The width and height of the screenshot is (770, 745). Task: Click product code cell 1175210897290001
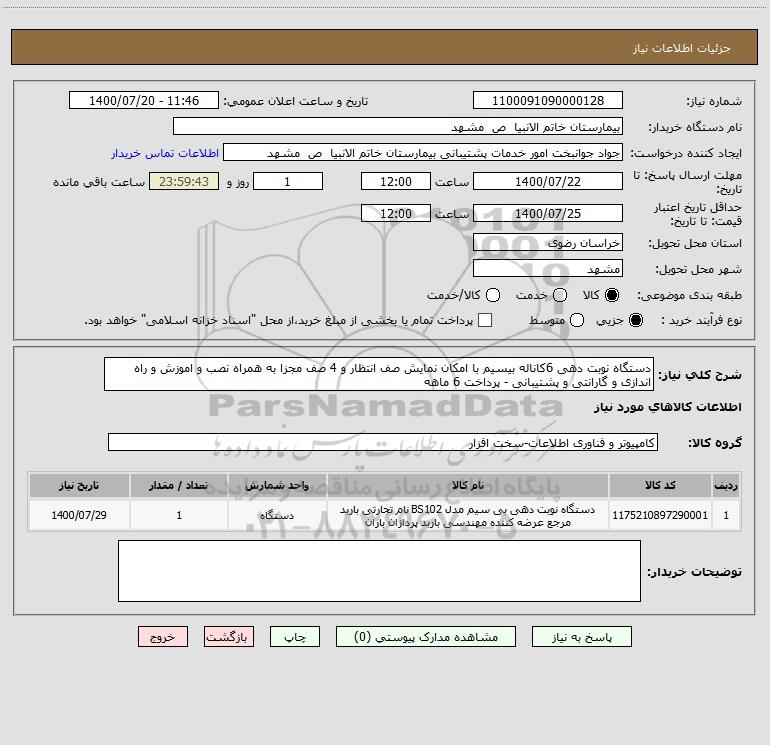(660, 515)
